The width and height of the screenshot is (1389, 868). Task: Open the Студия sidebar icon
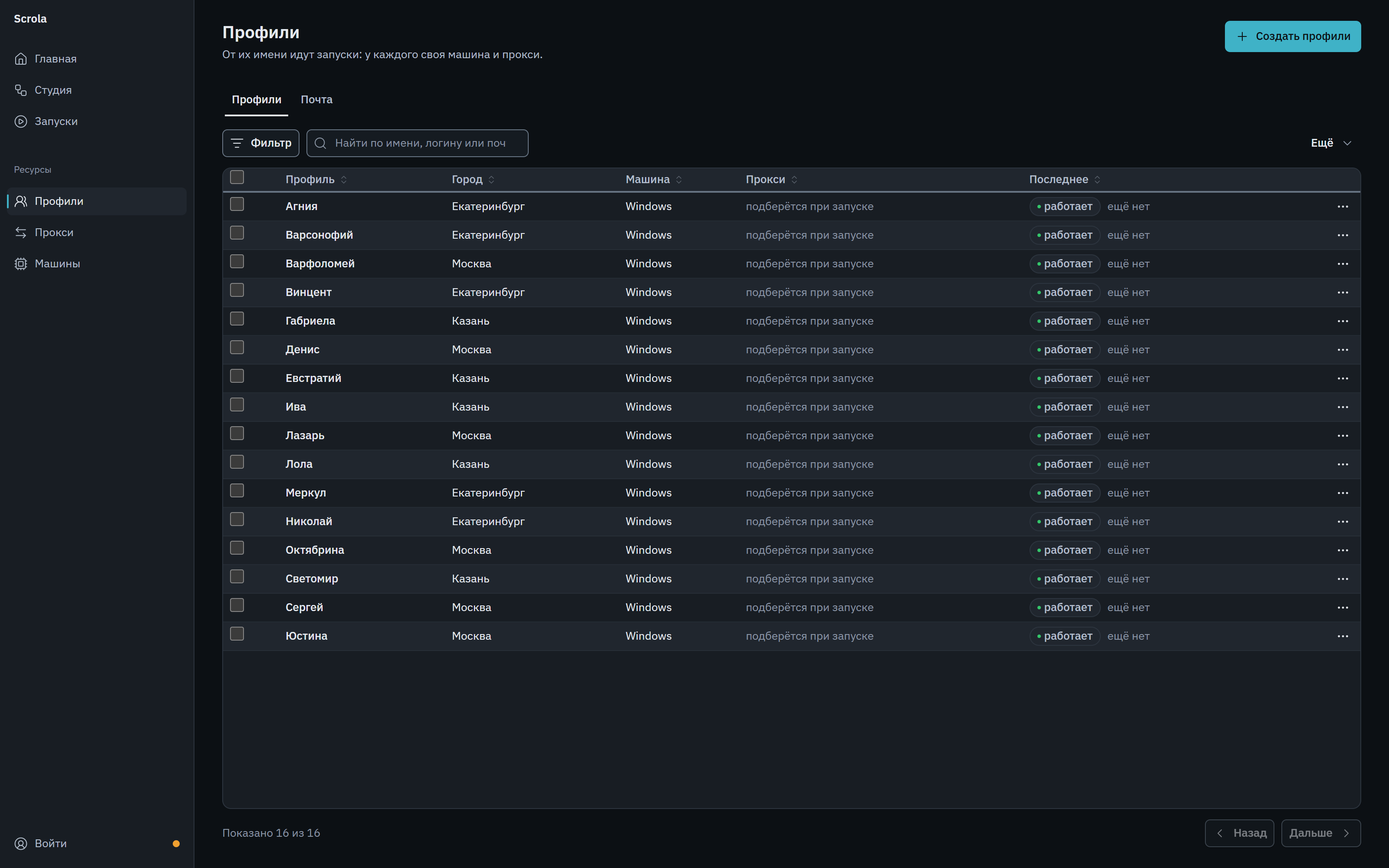[21, 90]
